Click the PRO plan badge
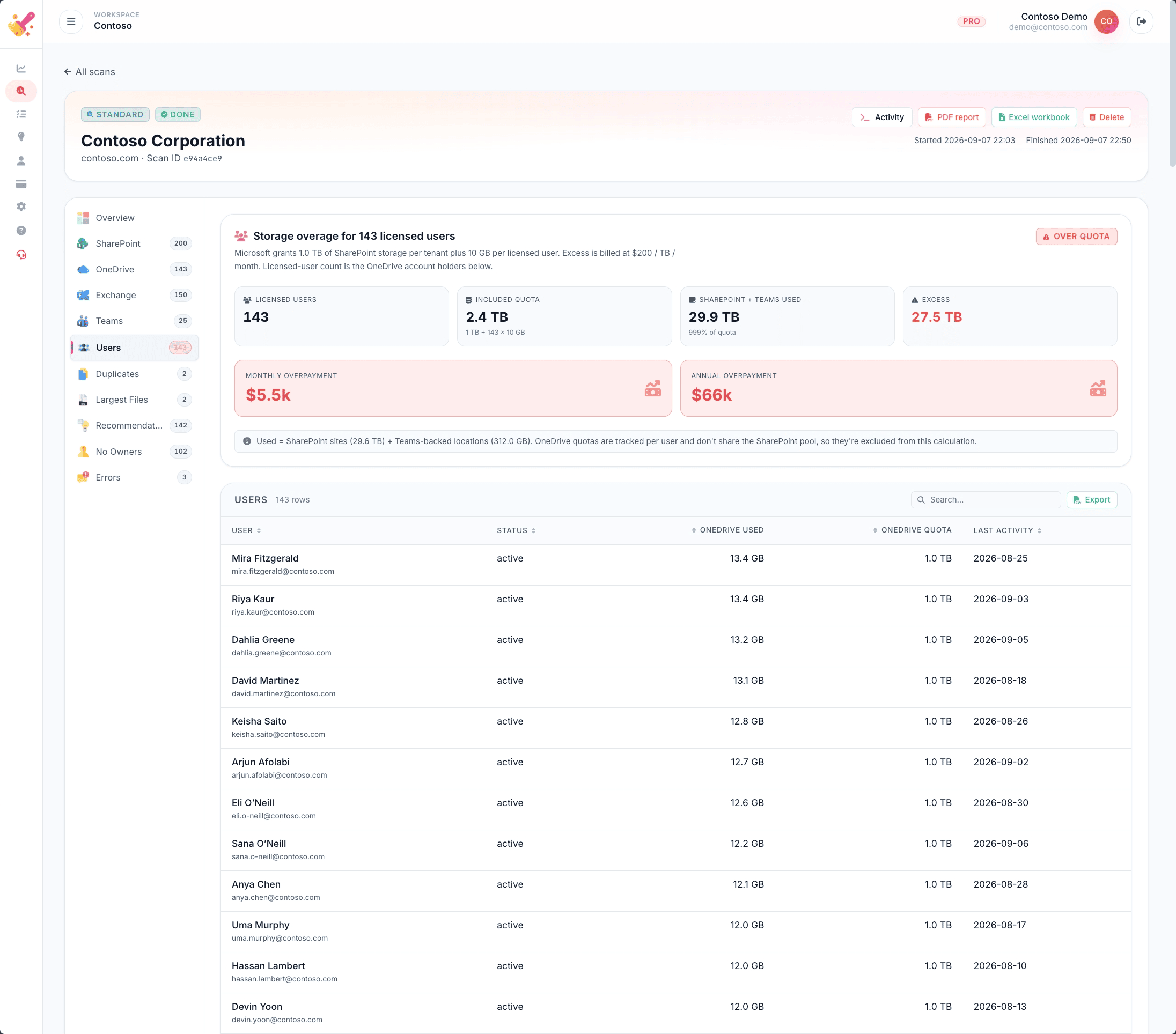 coord(971,21)
